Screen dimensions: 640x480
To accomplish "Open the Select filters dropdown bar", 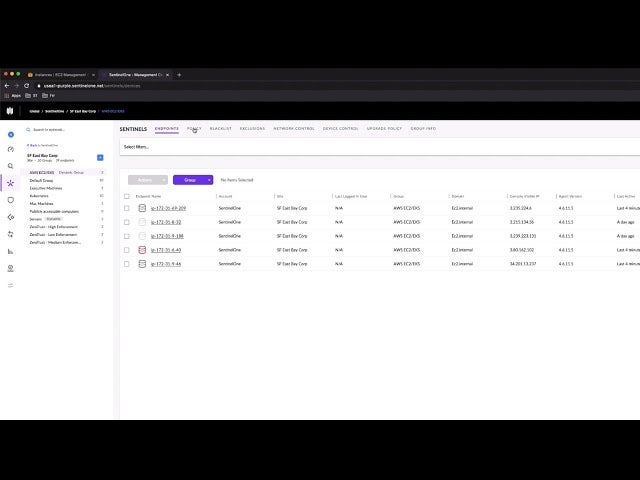I will coord(380,147).
